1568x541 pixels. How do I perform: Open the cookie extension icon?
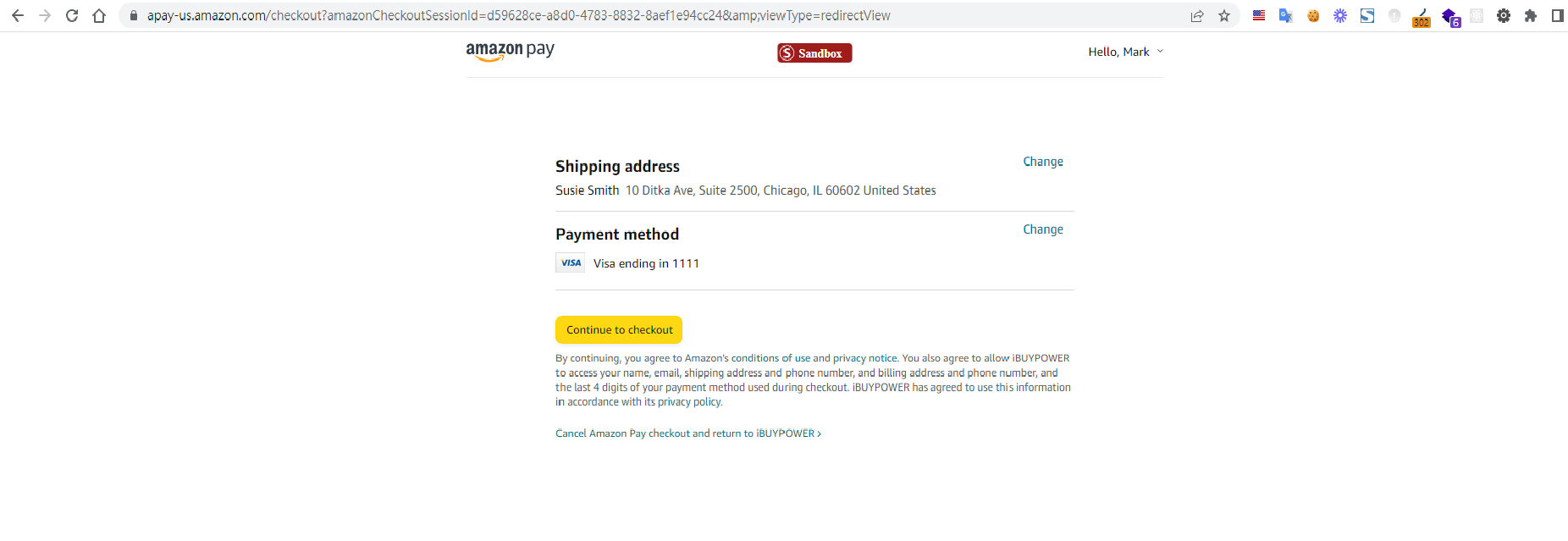click(x=1313, y=16)
